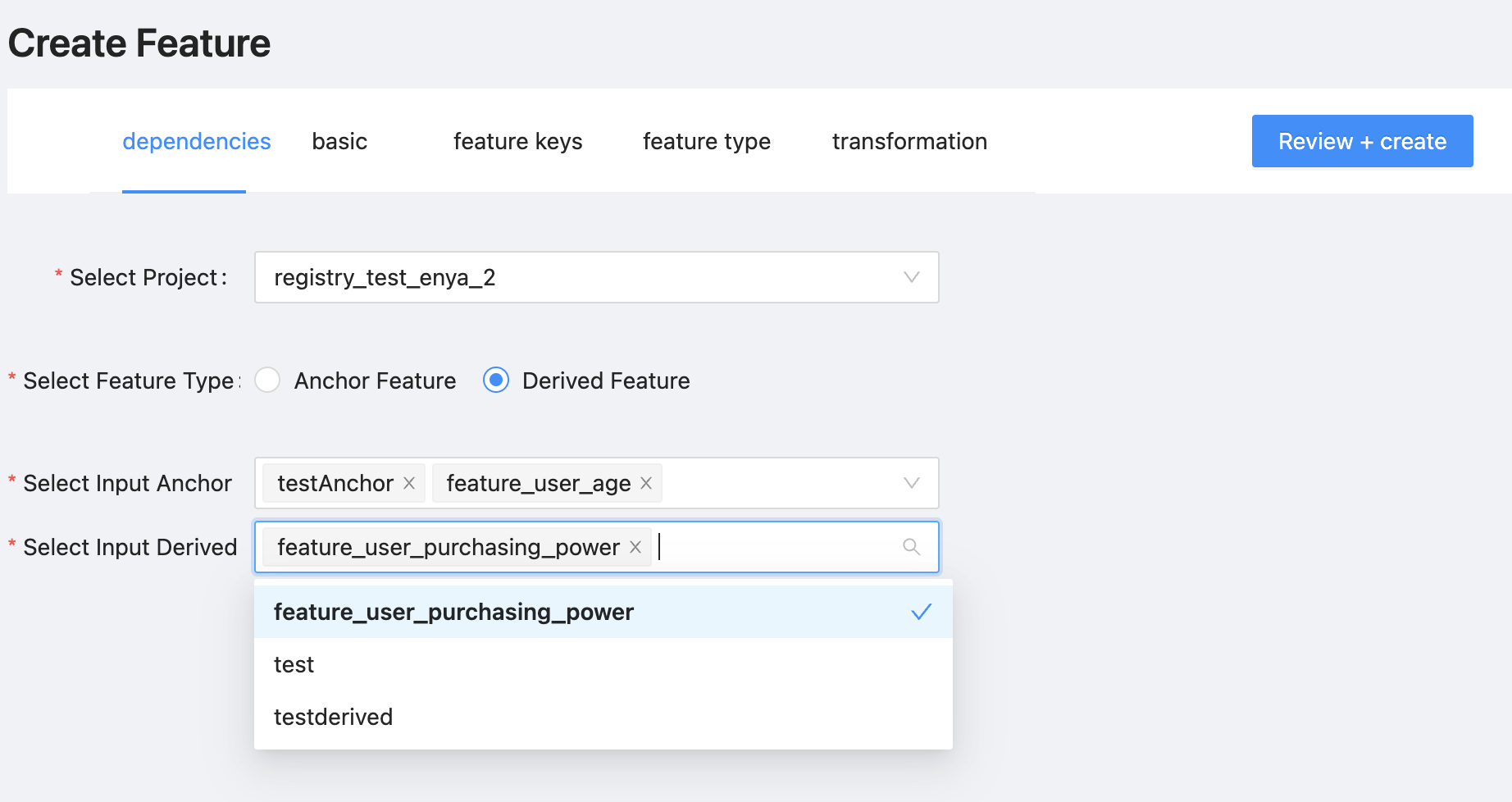Image resolution: width=1512 pixels, height=802 pixels.
Task: Click the registry_test_enya_2 project field
Action: 574,277
